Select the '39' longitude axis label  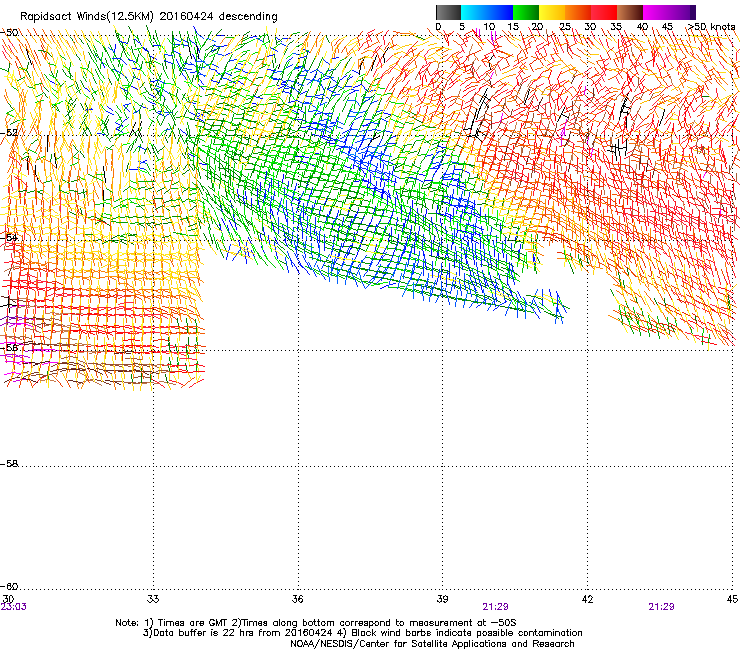coord(442,599)
